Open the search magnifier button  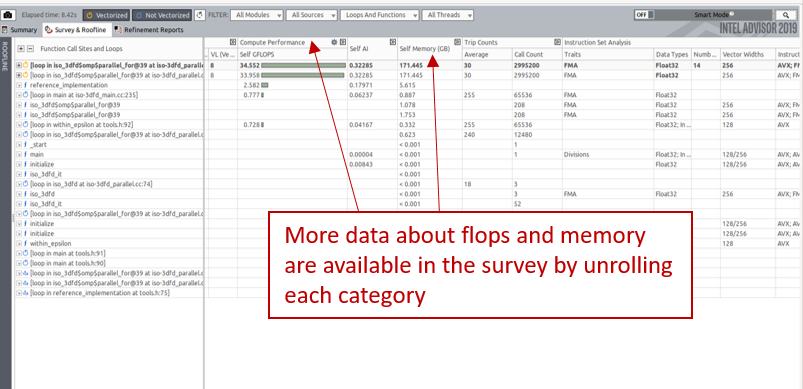[x=786, y=15]
